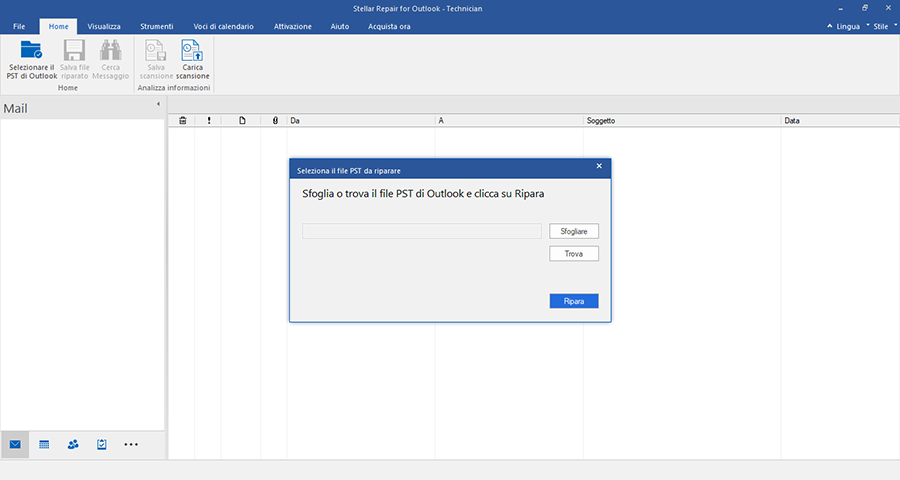Sort by importance exclamation column
The width and height of the screenshot is (900, 480).
(209, 121)
